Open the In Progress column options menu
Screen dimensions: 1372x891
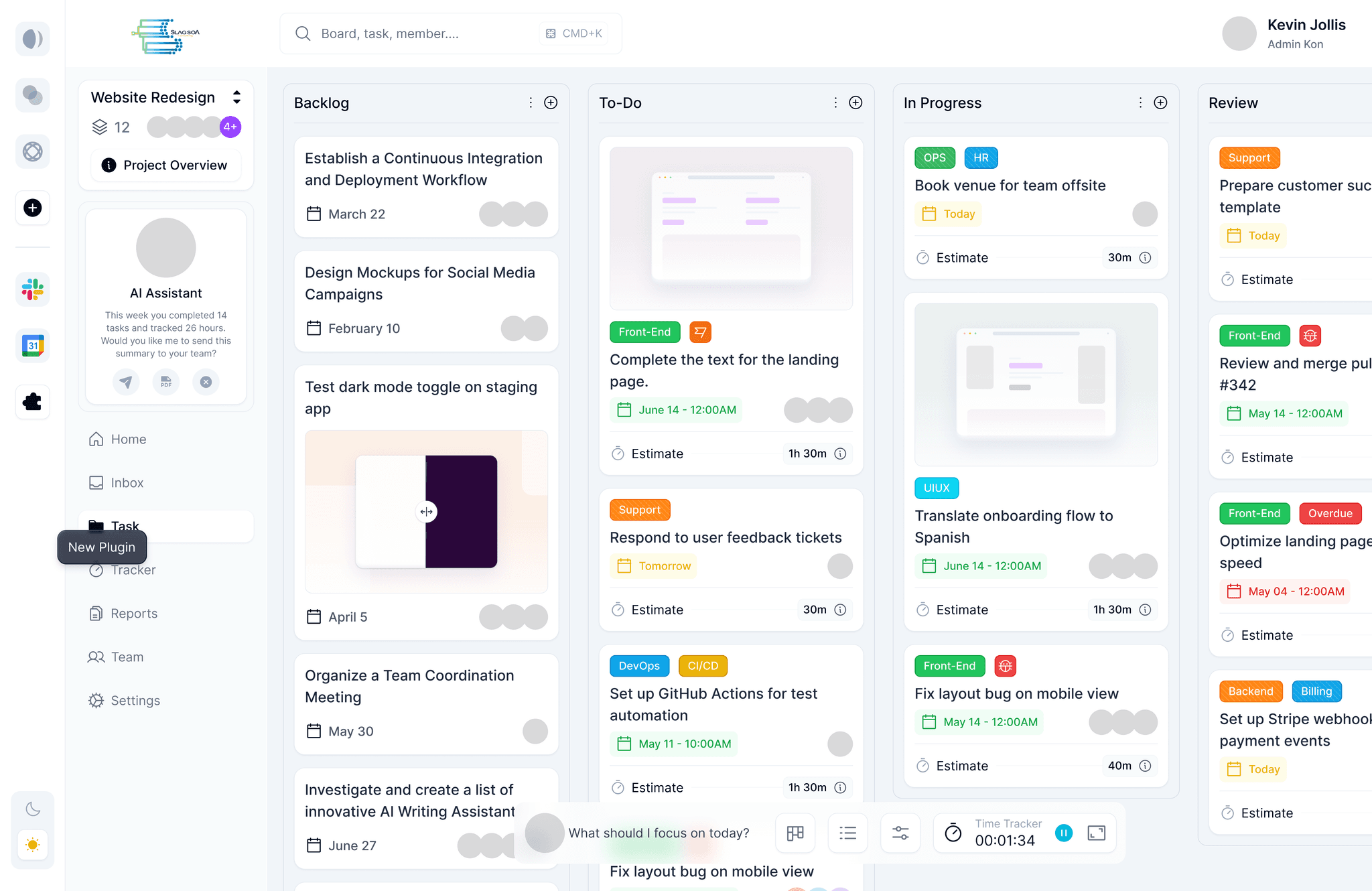coord(1140,102)
